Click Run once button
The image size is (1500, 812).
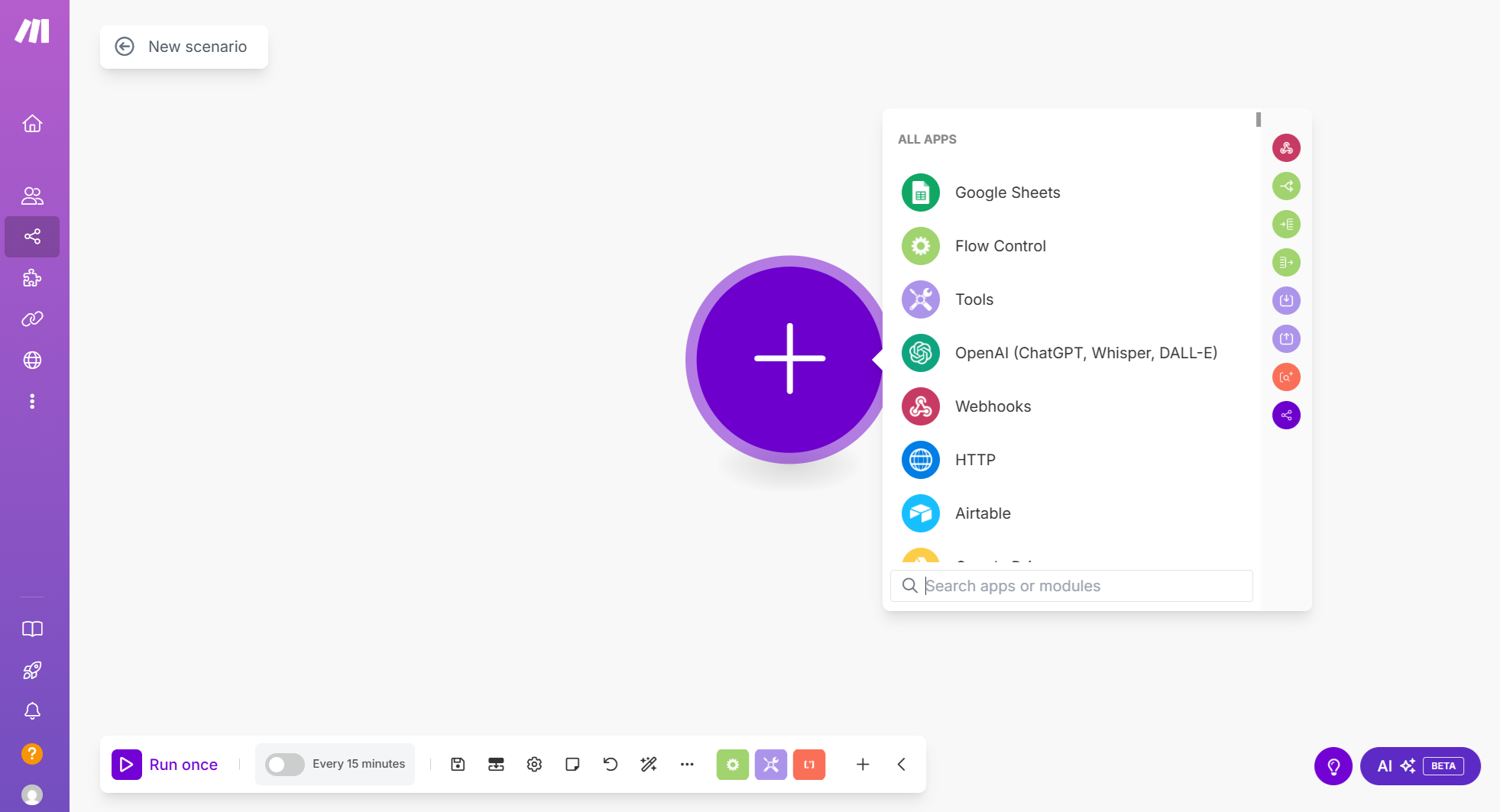165,765
